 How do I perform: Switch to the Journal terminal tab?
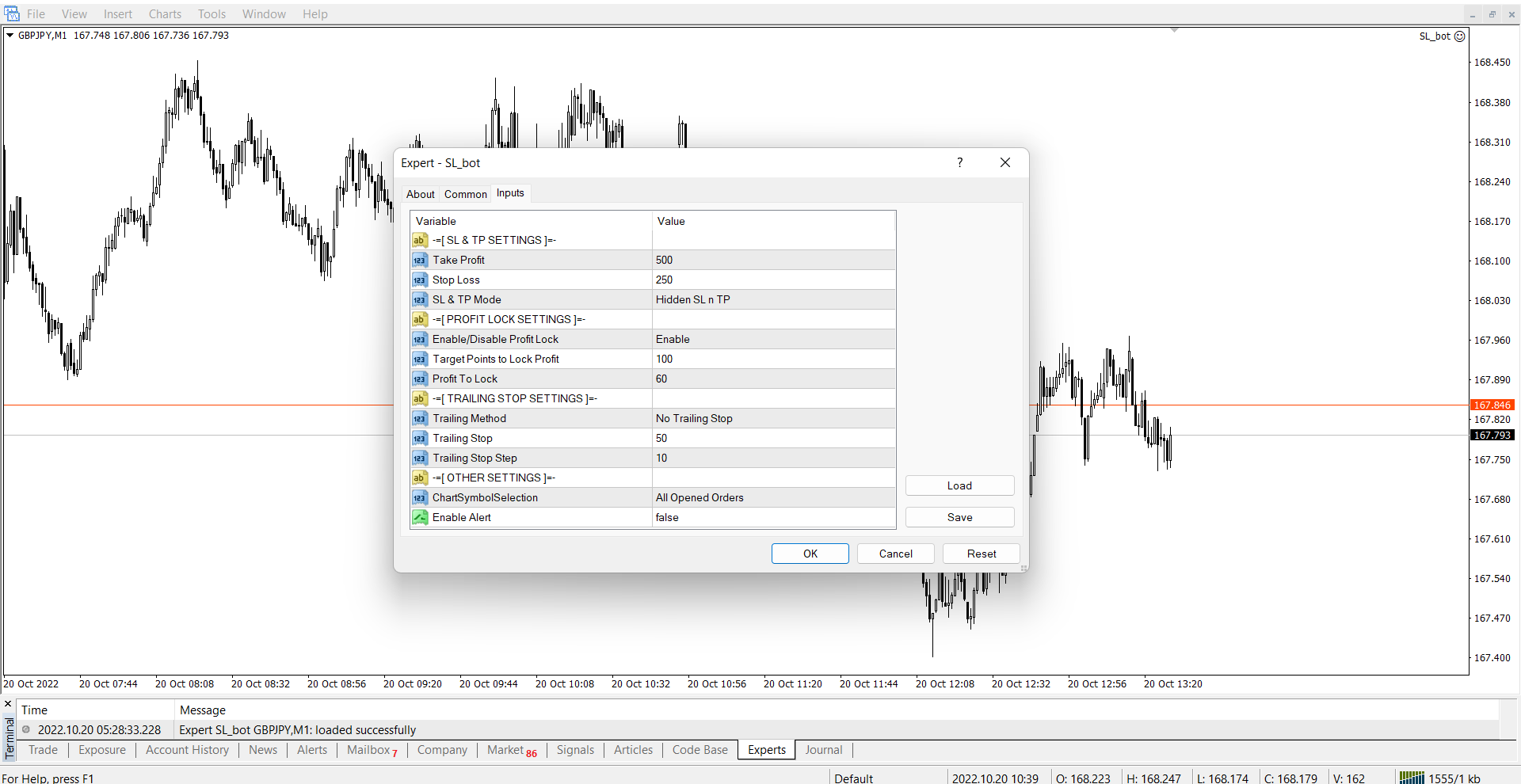[823, 750]
